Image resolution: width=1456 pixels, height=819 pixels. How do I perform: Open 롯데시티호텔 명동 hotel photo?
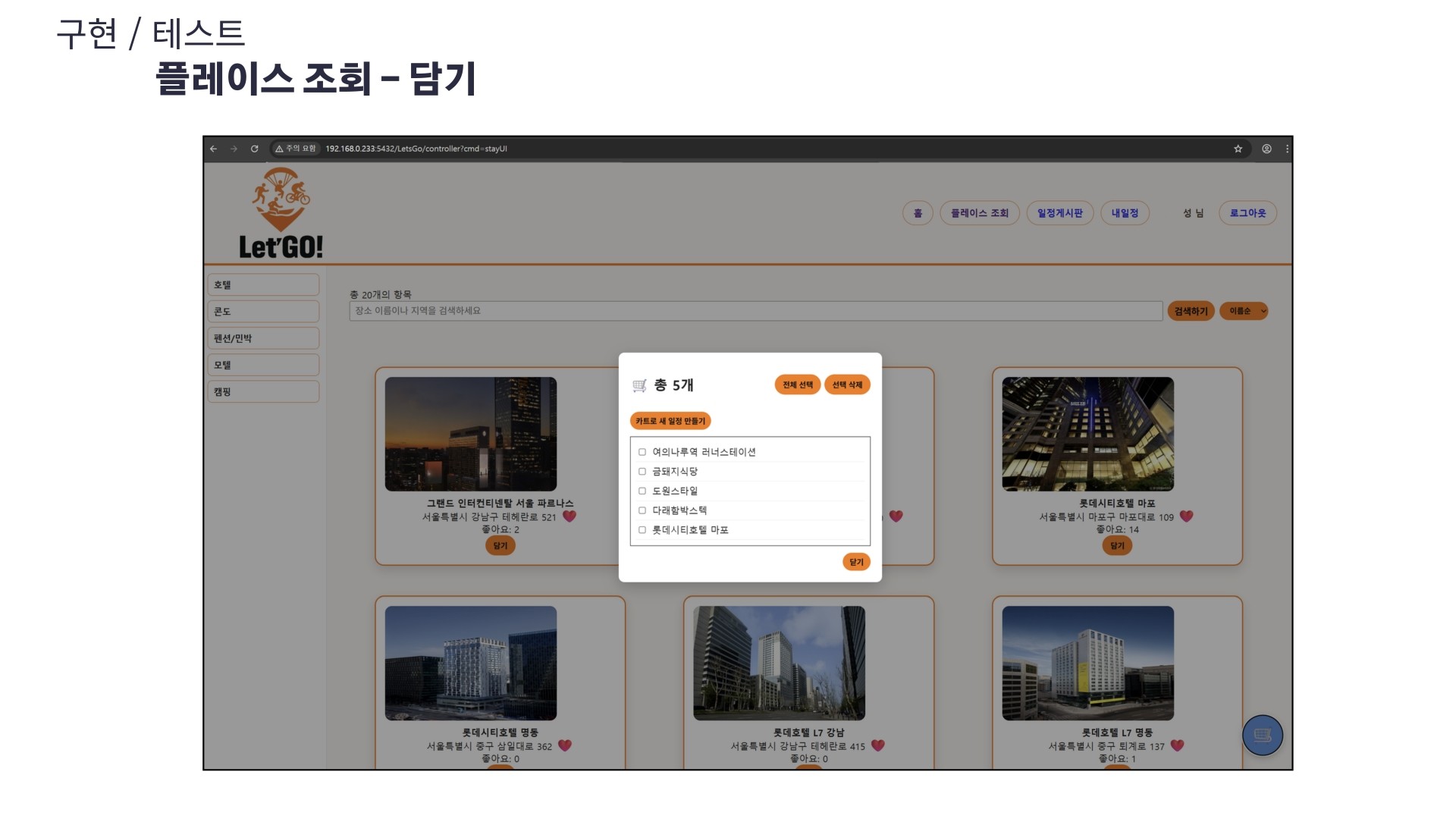pos(471,663)
